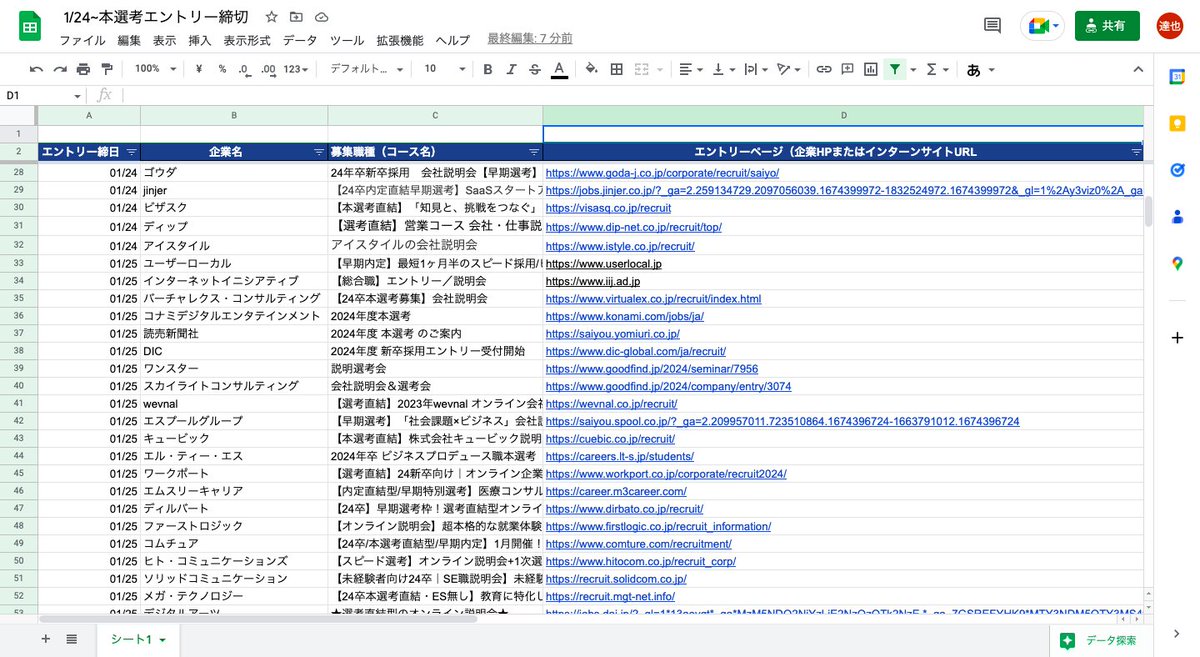Insert a link with chain icon
Screen dimensions: 1200x657
point(824,69)
